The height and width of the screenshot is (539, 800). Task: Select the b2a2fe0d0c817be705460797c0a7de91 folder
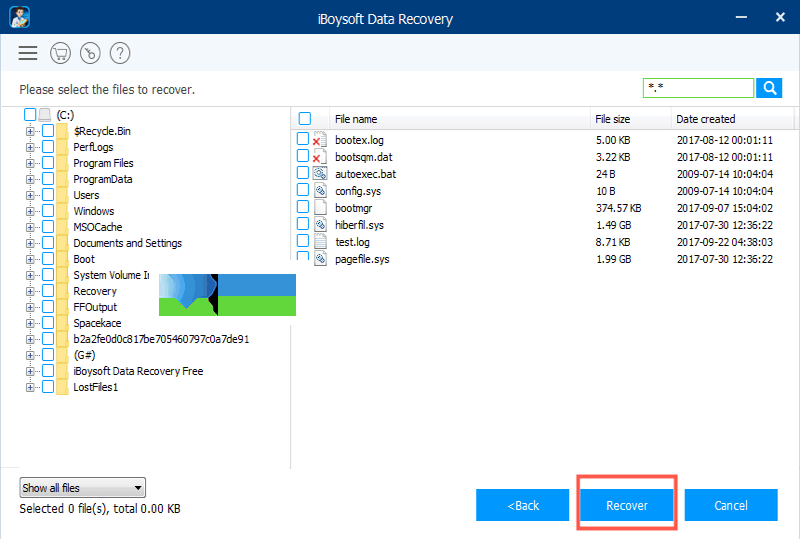coord(161,339)
